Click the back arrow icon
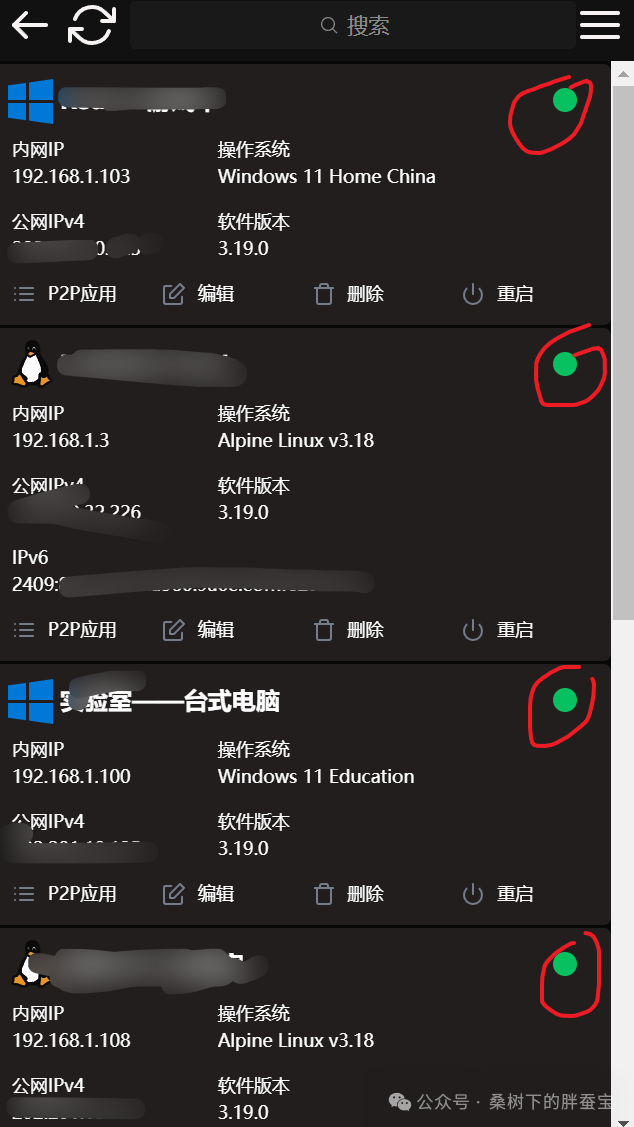 pos(29,25)
